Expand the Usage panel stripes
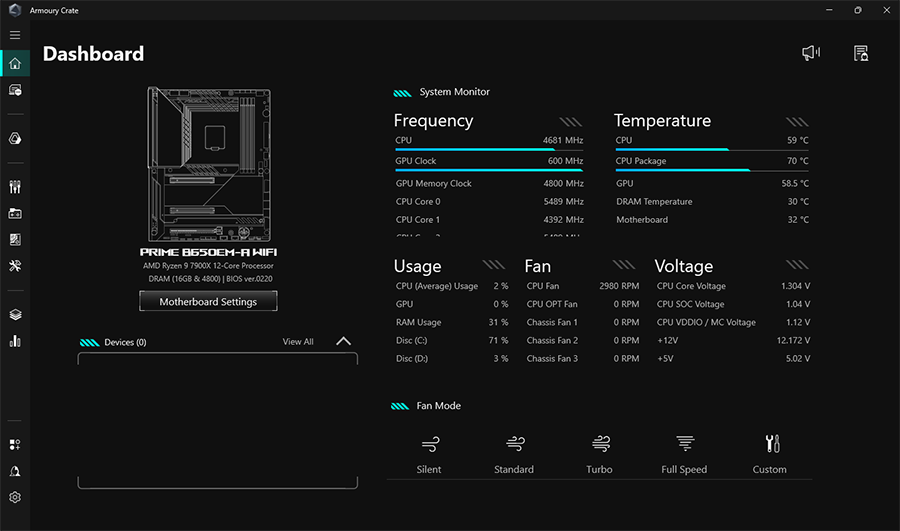This screenshot has height=531, width=900. point(494,265)
